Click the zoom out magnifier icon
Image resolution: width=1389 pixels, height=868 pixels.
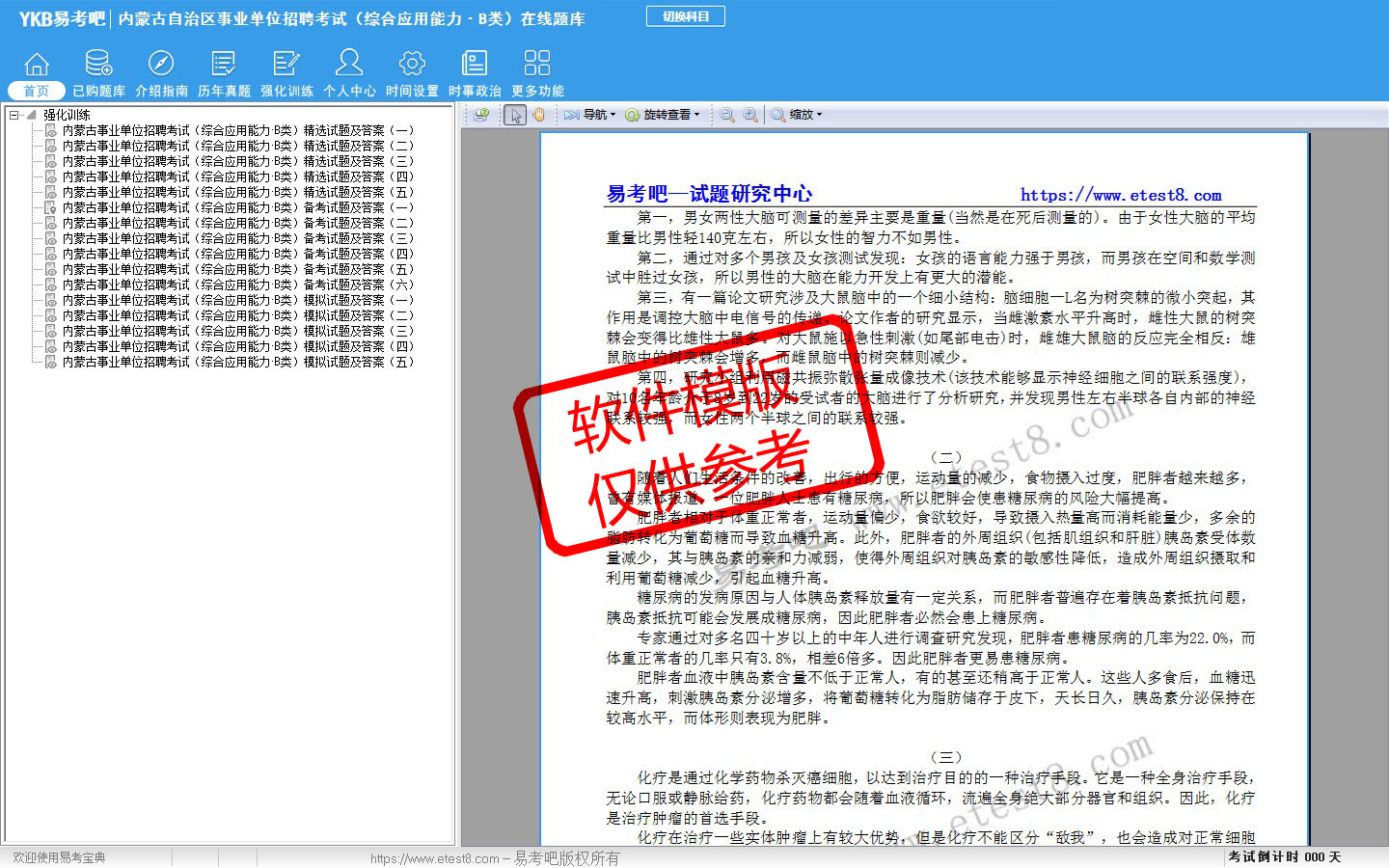click(727, 115)
